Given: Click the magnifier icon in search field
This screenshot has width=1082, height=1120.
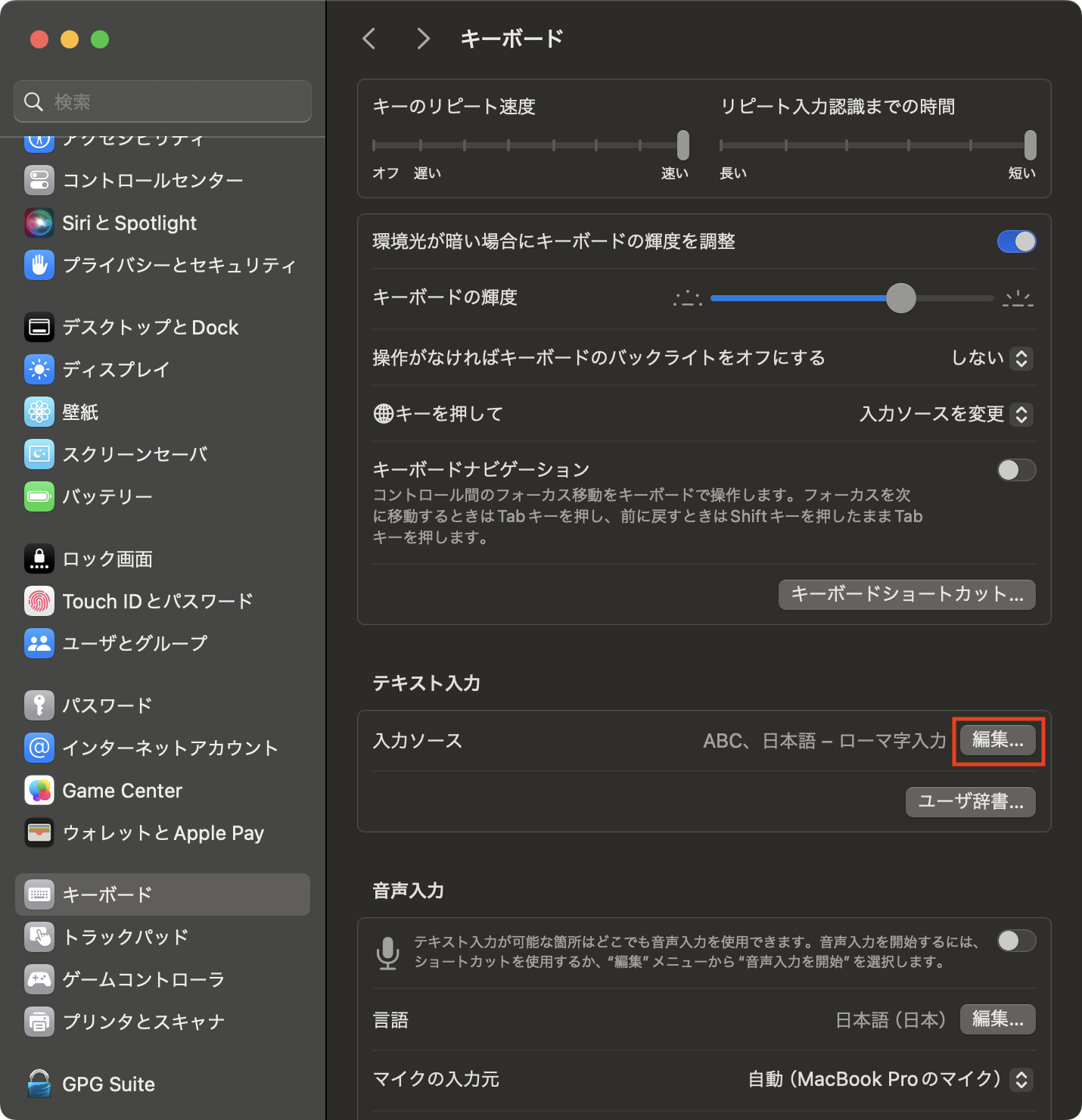Looking at the screenshot, I should pos(33,101).
